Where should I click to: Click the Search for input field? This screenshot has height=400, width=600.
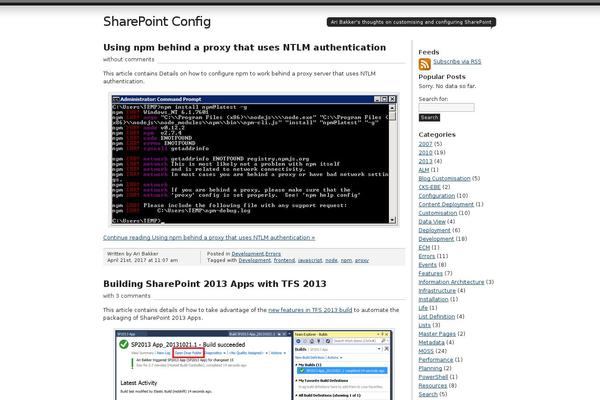pyautogui.click(x=446, y=108)
